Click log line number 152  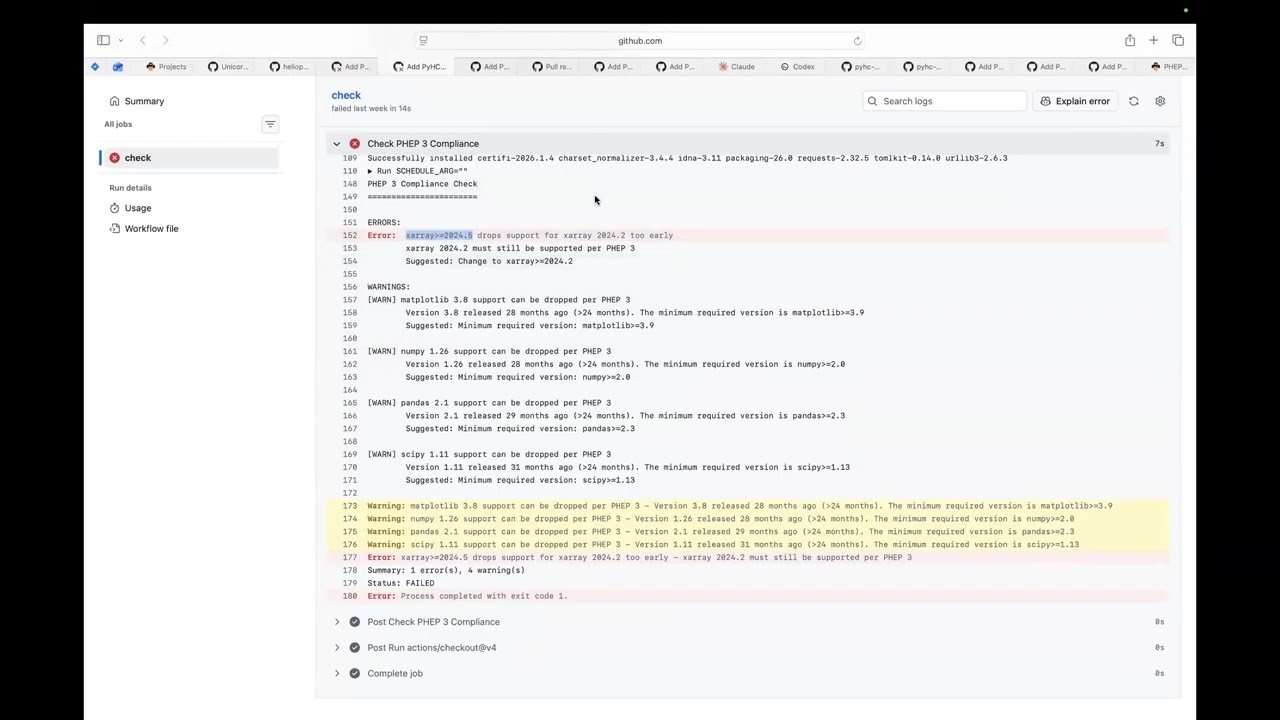coord(350,236)
